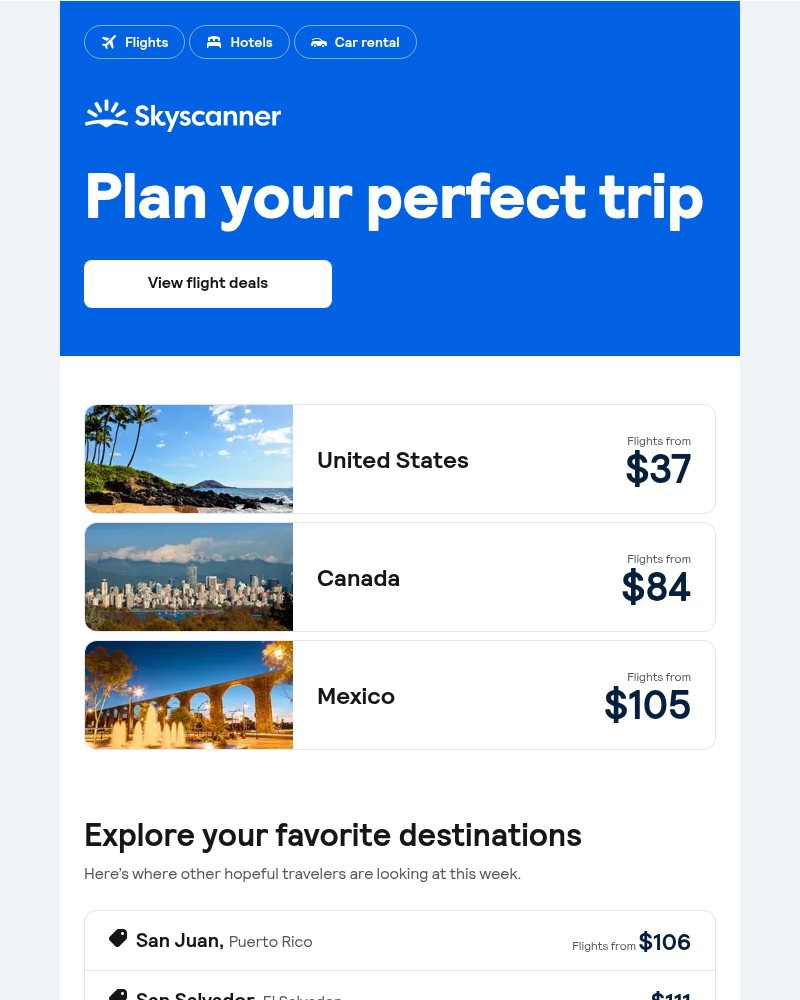
Task: Click the View flight deals button
Action: point(208,284)
